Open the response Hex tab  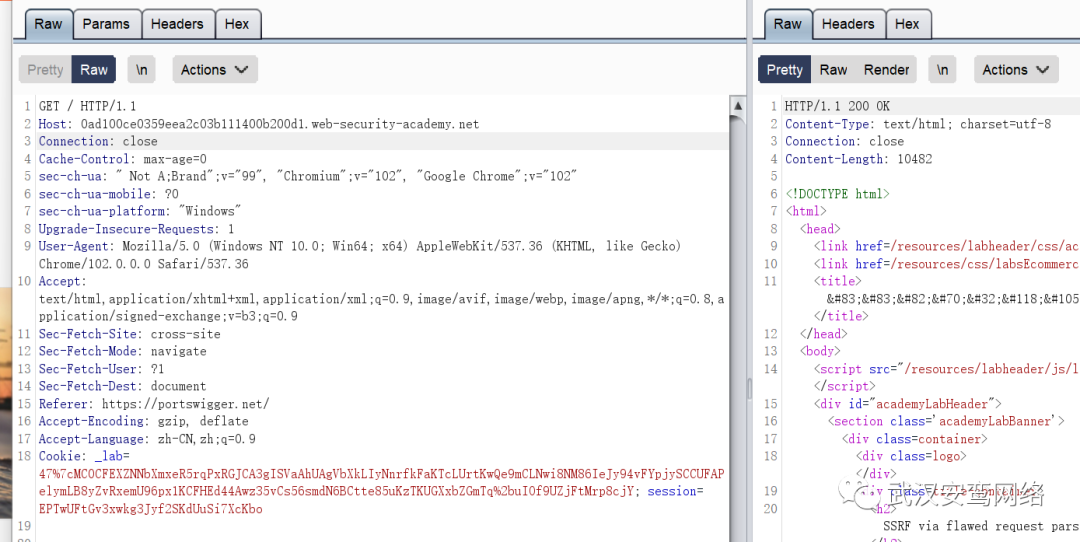(x=907, y=24)
